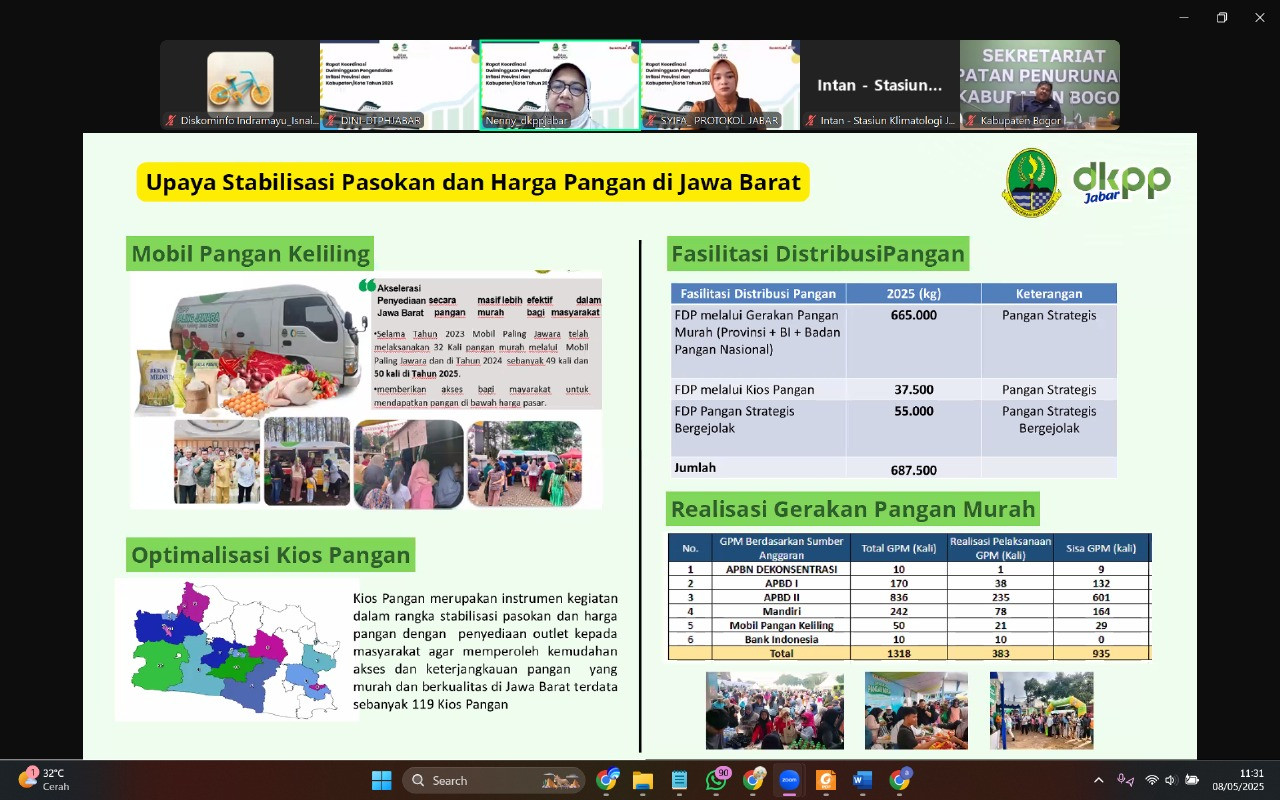Click the 'Fasilitasi DistribusiPangan' heading
The image size is (1280, 800).
click(818, 254)
